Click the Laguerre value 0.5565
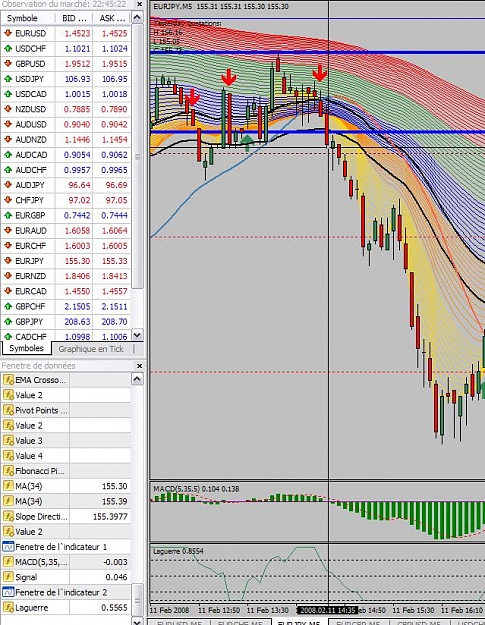Image resolution: width=485 pixels, height=625 pixels. (114, 607)
